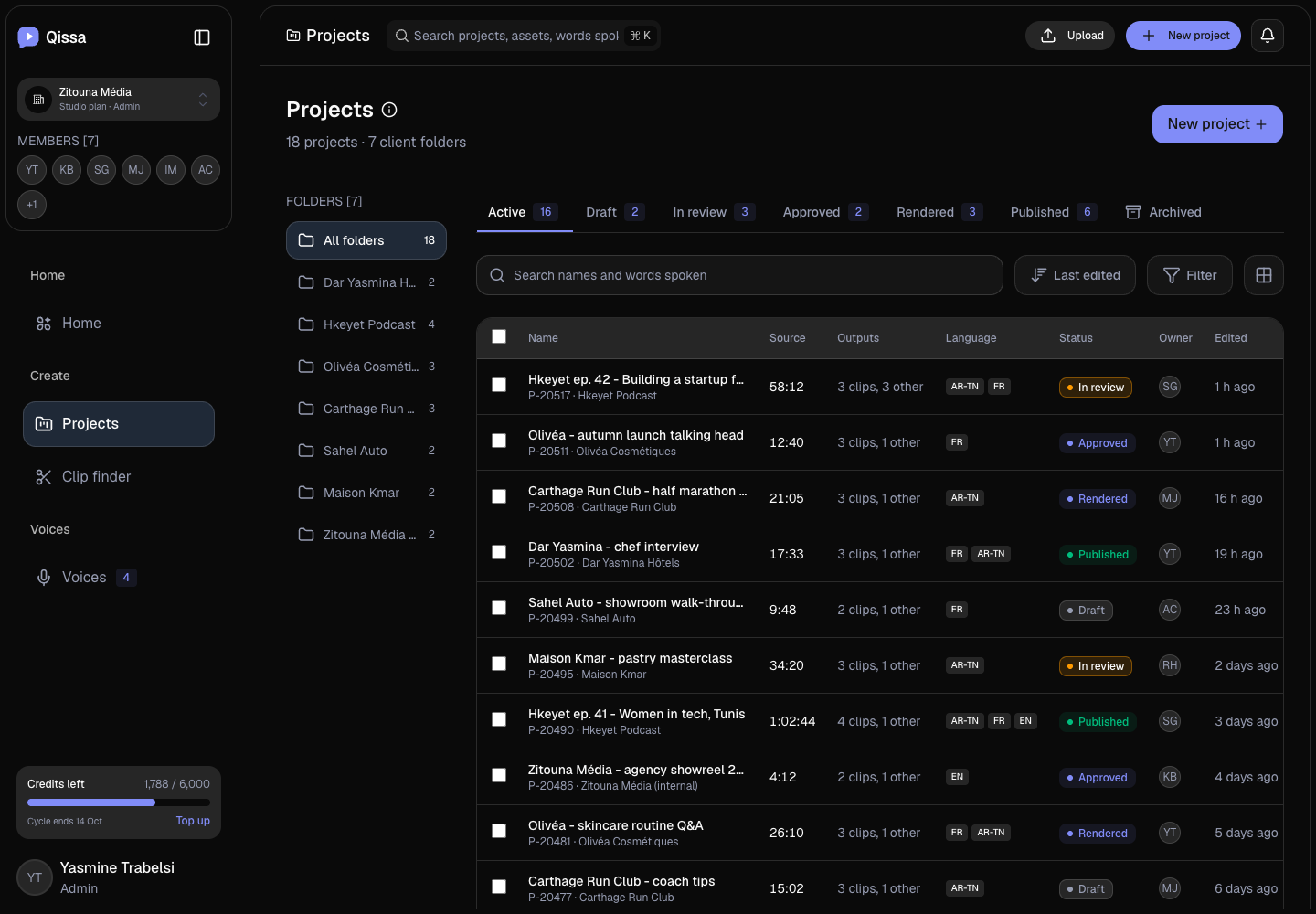Switch to grid view layout
This screenshot has height=914, width=1316.
coord(1264,275)
